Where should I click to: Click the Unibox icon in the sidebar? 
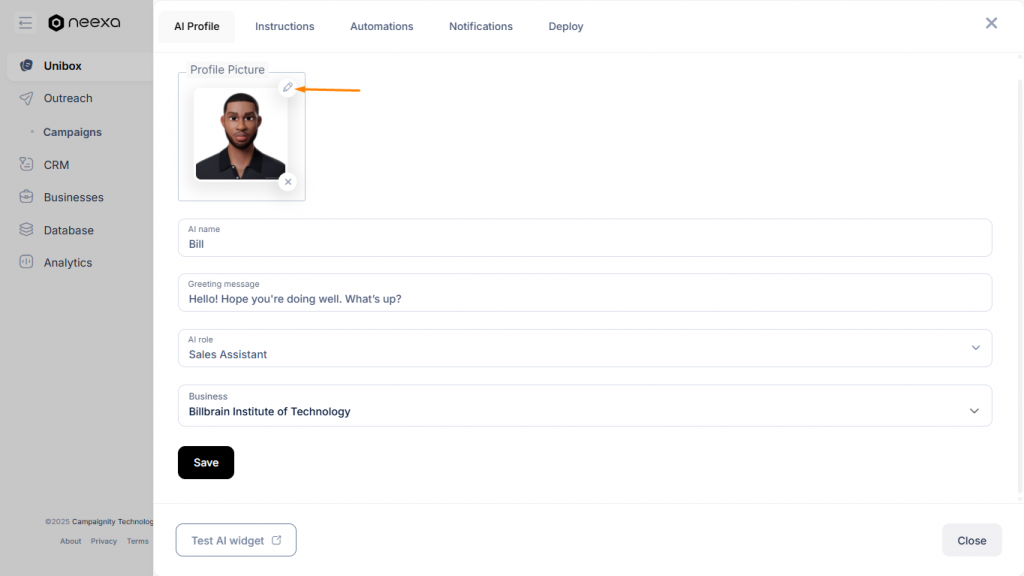click(x=26, y=65)
